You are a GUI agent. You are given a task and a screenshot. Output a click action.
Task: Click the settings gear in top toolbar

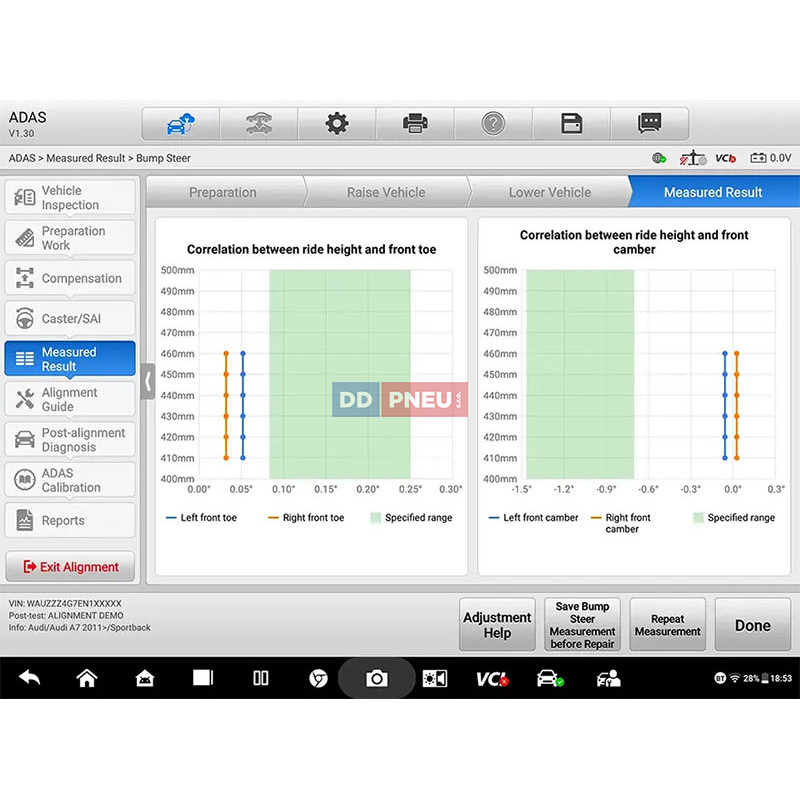337,124
